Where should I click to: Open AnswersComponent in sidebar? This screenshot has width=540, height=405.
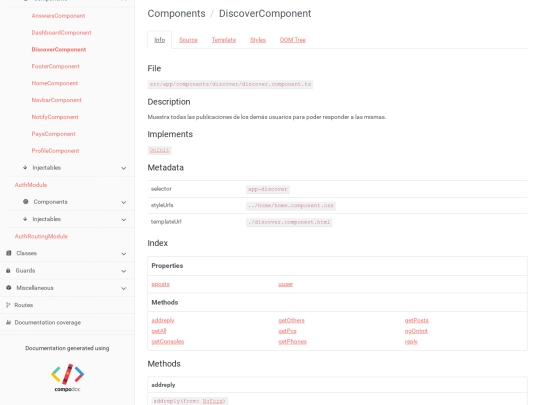click(x=58, y=16)
